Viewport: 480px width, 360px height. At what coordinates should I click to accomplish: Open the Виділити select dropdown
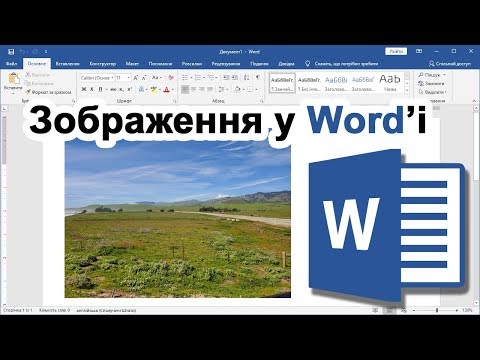point(432,92)
